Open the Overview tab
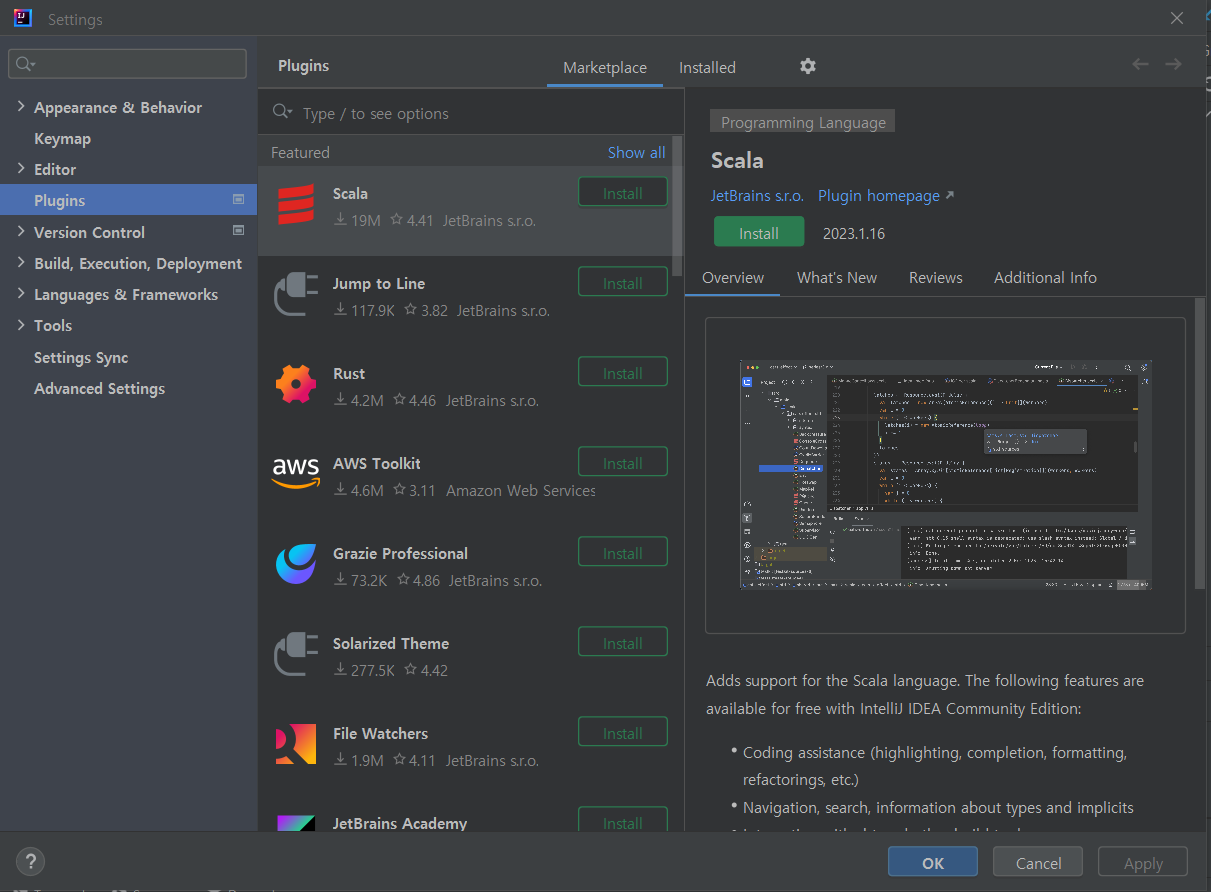This screenshot has height=892, width=1211. click(733, 278)
